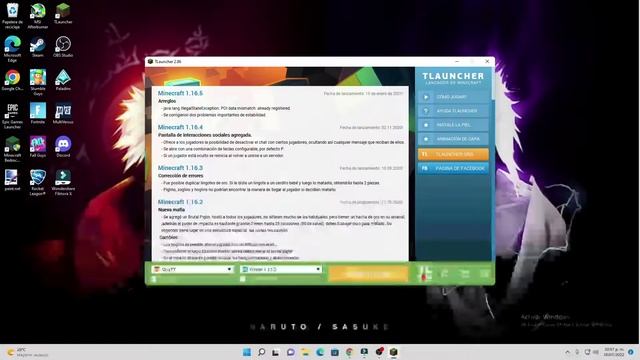Switch to TLauncher in the taskbar
The image size is (640, 360).
tap(393, 352)
